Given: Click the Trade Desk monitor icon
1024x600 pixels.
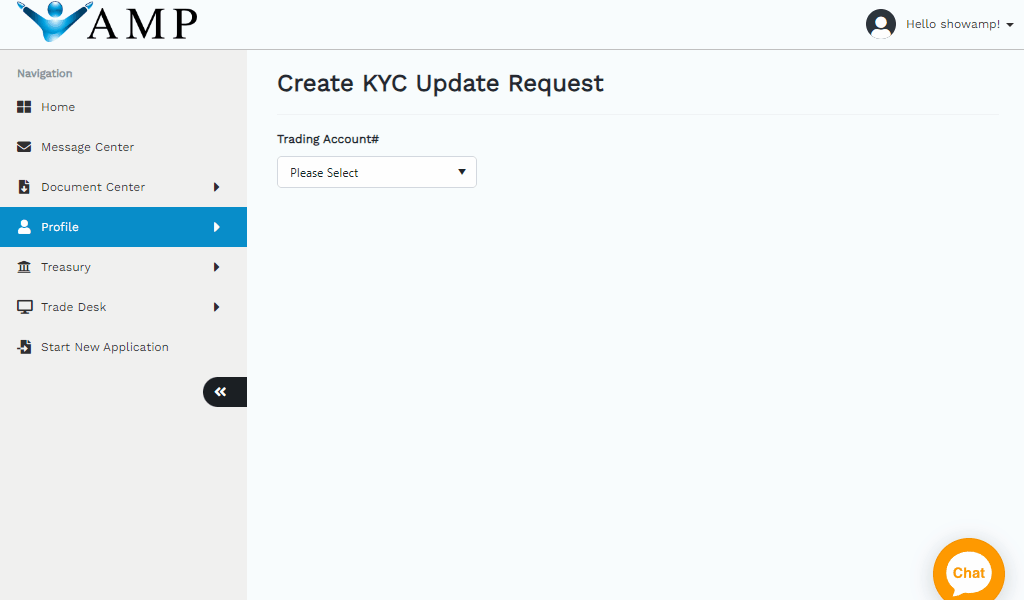Looking at the screenshot, I should pos(25,307).
